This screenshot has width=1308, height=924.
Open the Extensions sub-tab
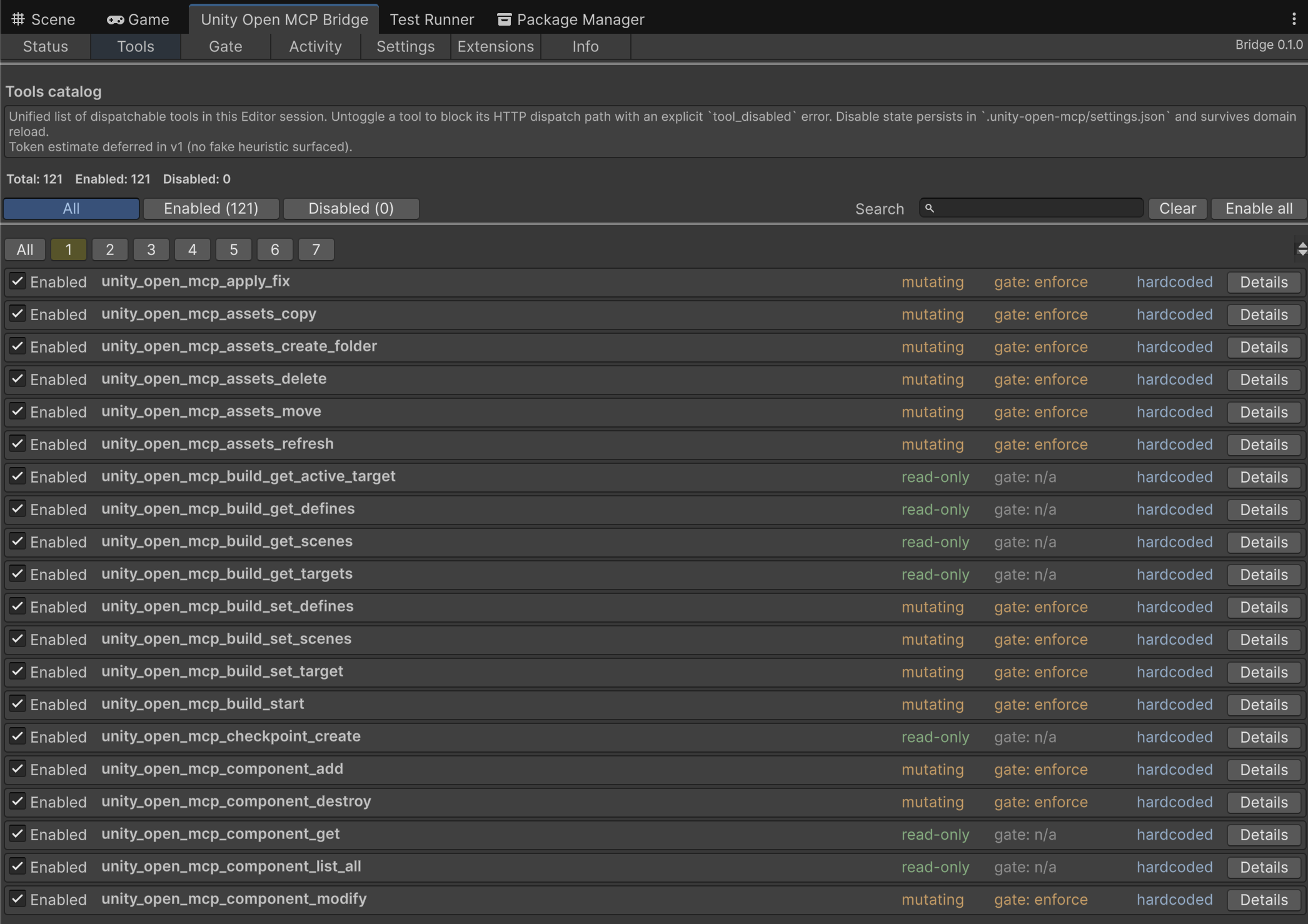(496, 46)
